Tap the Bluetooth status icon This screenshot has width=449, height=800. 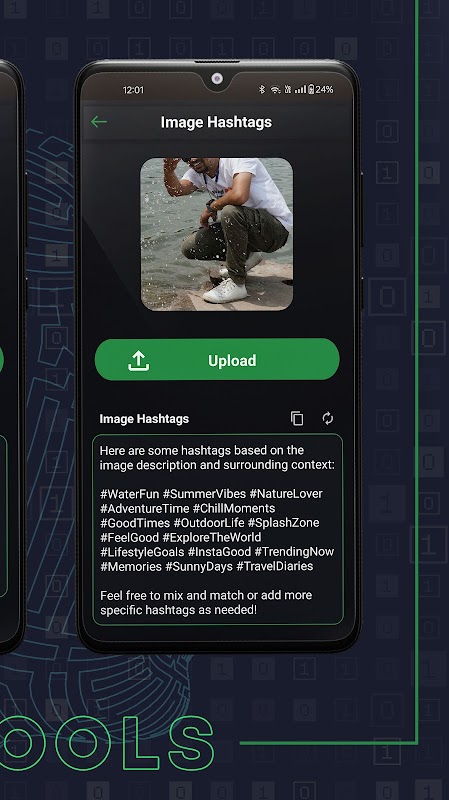click(x=262, y=89)
